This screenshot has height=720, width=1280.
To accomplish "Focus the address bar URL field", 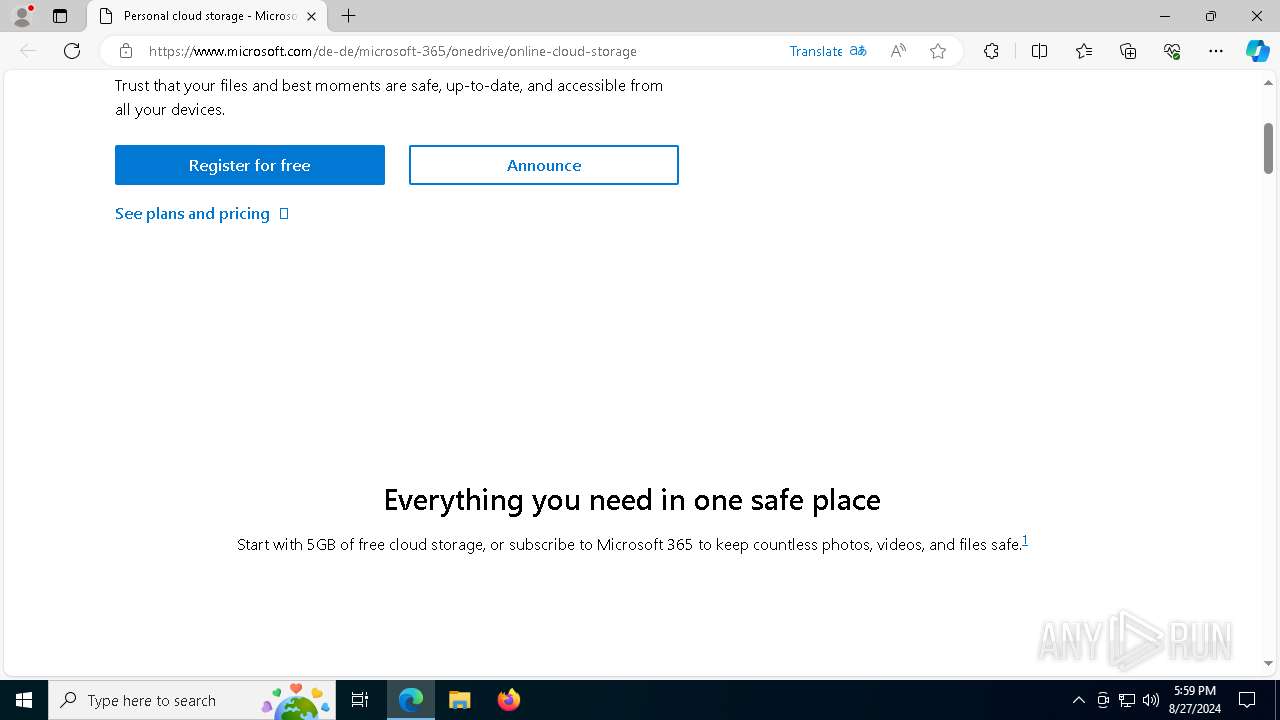I will (460, 51).
